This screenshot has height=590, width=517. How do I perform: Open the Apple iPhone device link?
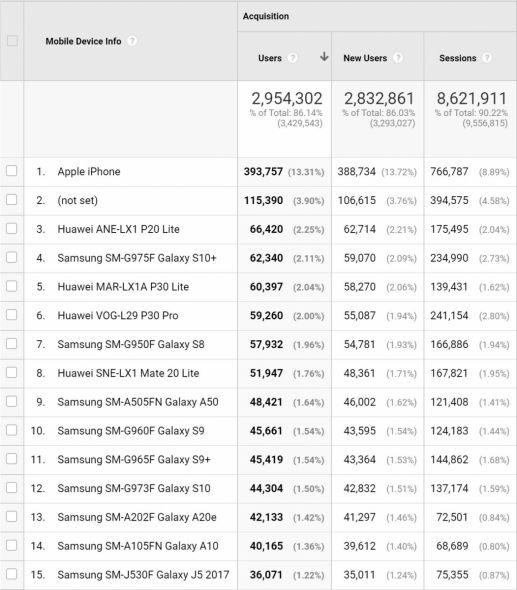coord(89,172)
